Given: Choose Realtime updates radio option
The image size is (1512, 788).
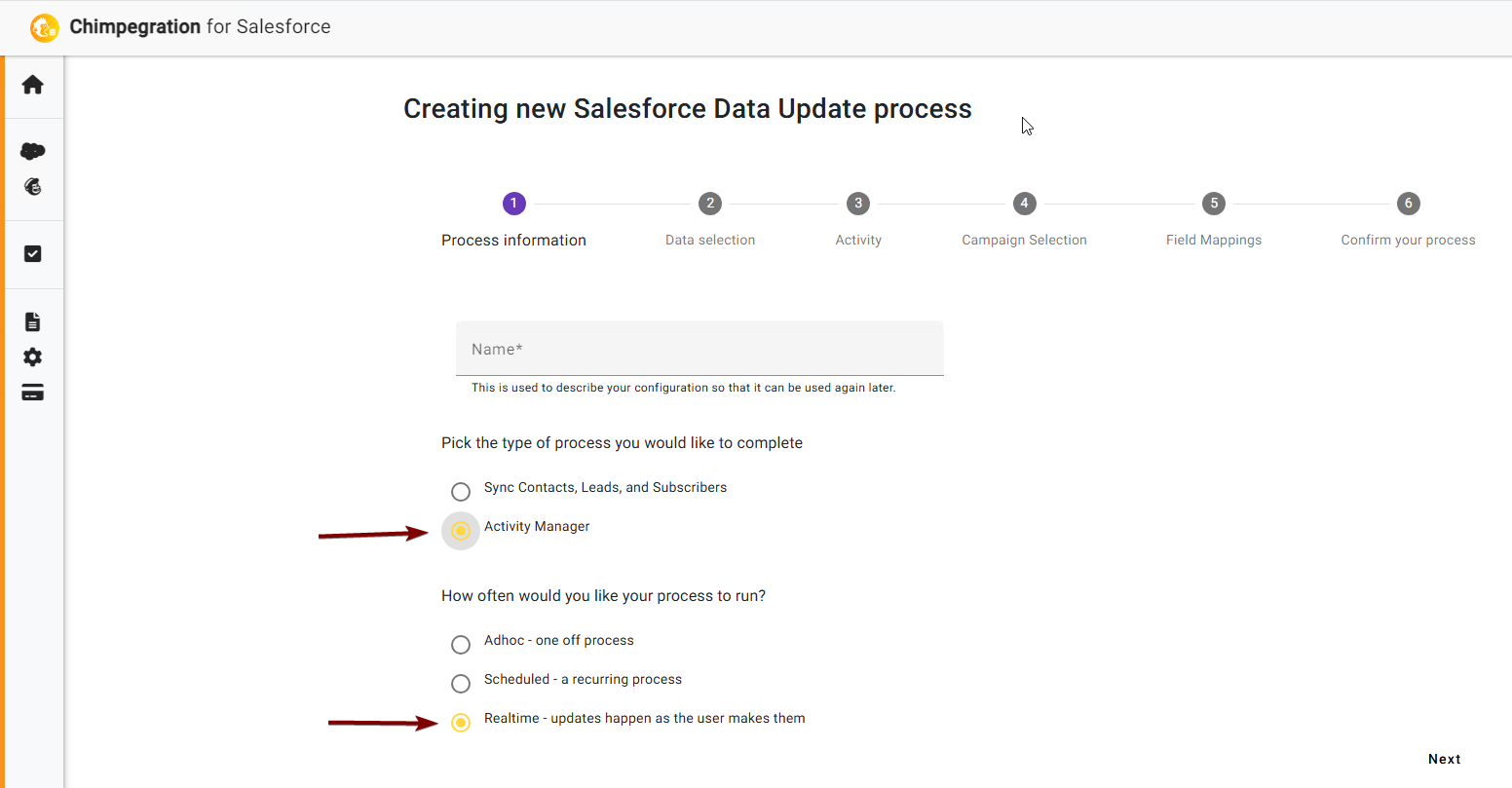Looking at the screenshot, I should click(461, 723).
